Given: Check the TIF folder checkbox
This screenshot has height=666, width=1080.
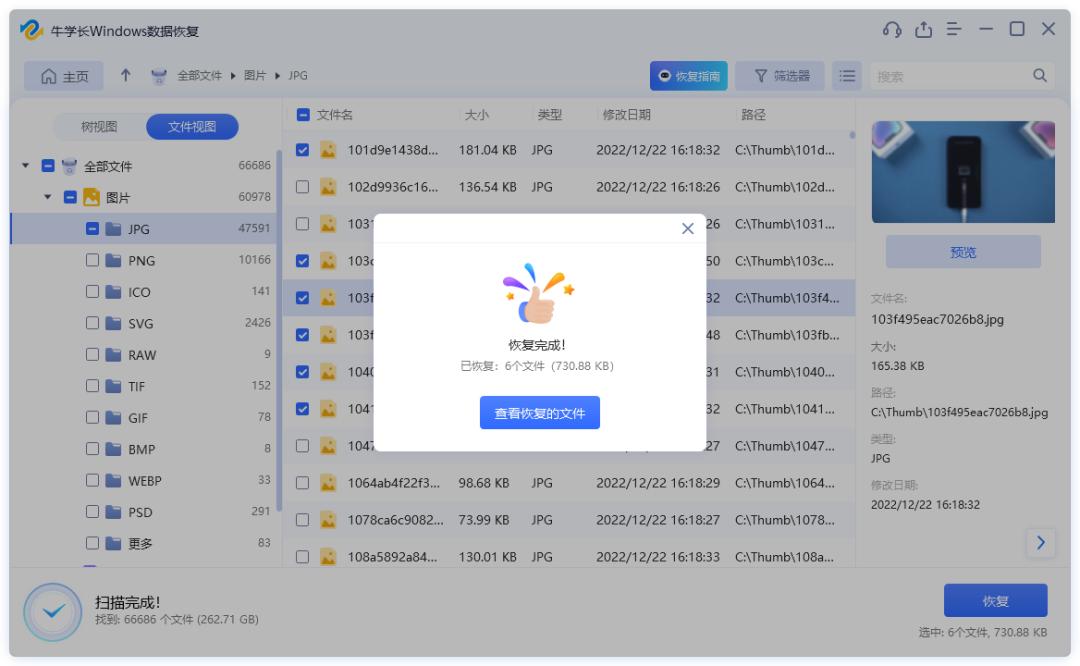Looking at the screenshot, I should pos(92,386).
